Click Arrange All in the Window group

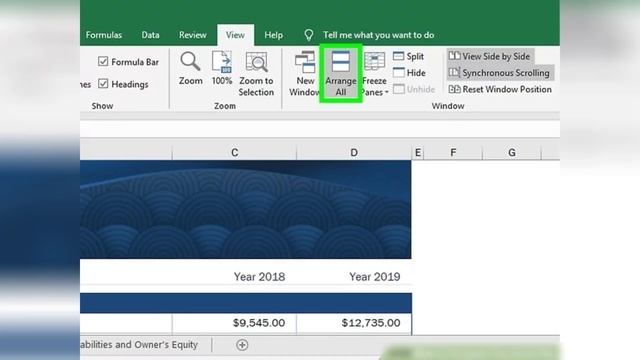pyautogui.click(x=341, y=73)
